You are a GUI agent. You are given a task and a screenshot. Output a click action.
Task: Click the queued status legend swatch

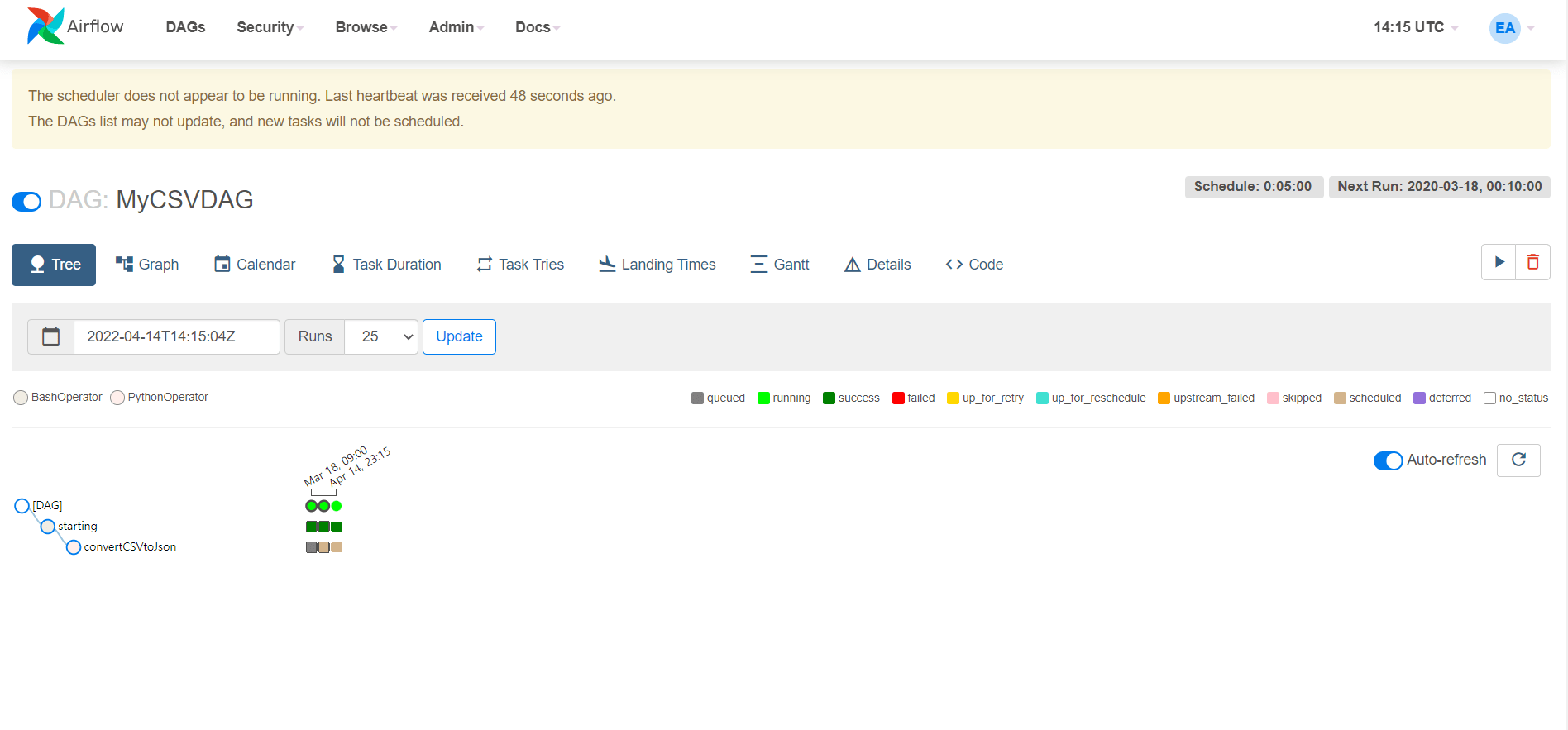pyautogui.click(x=697, y=398)
